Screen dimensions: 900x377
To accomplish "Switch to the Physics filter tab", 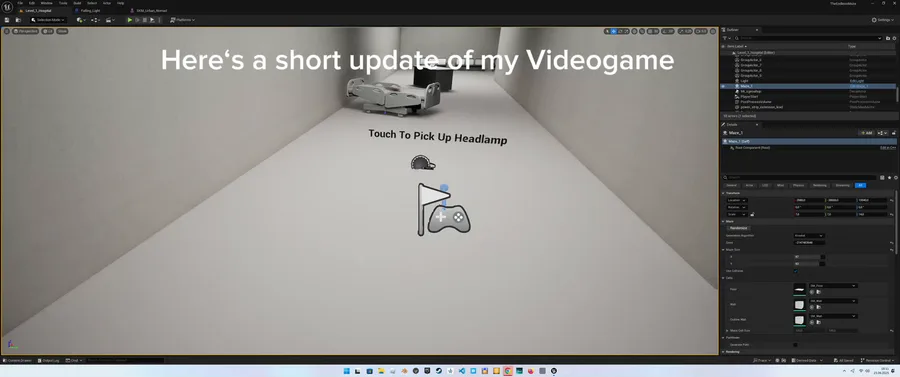I will [x=798, y=185].
